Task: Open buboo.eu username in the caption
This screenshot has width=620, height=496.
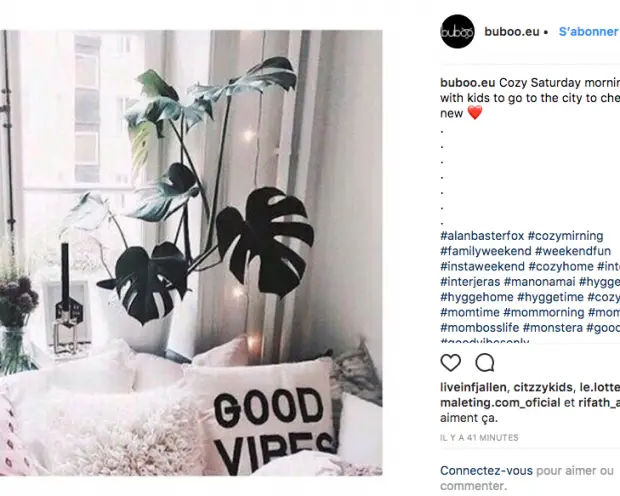Action: point(467,83)
